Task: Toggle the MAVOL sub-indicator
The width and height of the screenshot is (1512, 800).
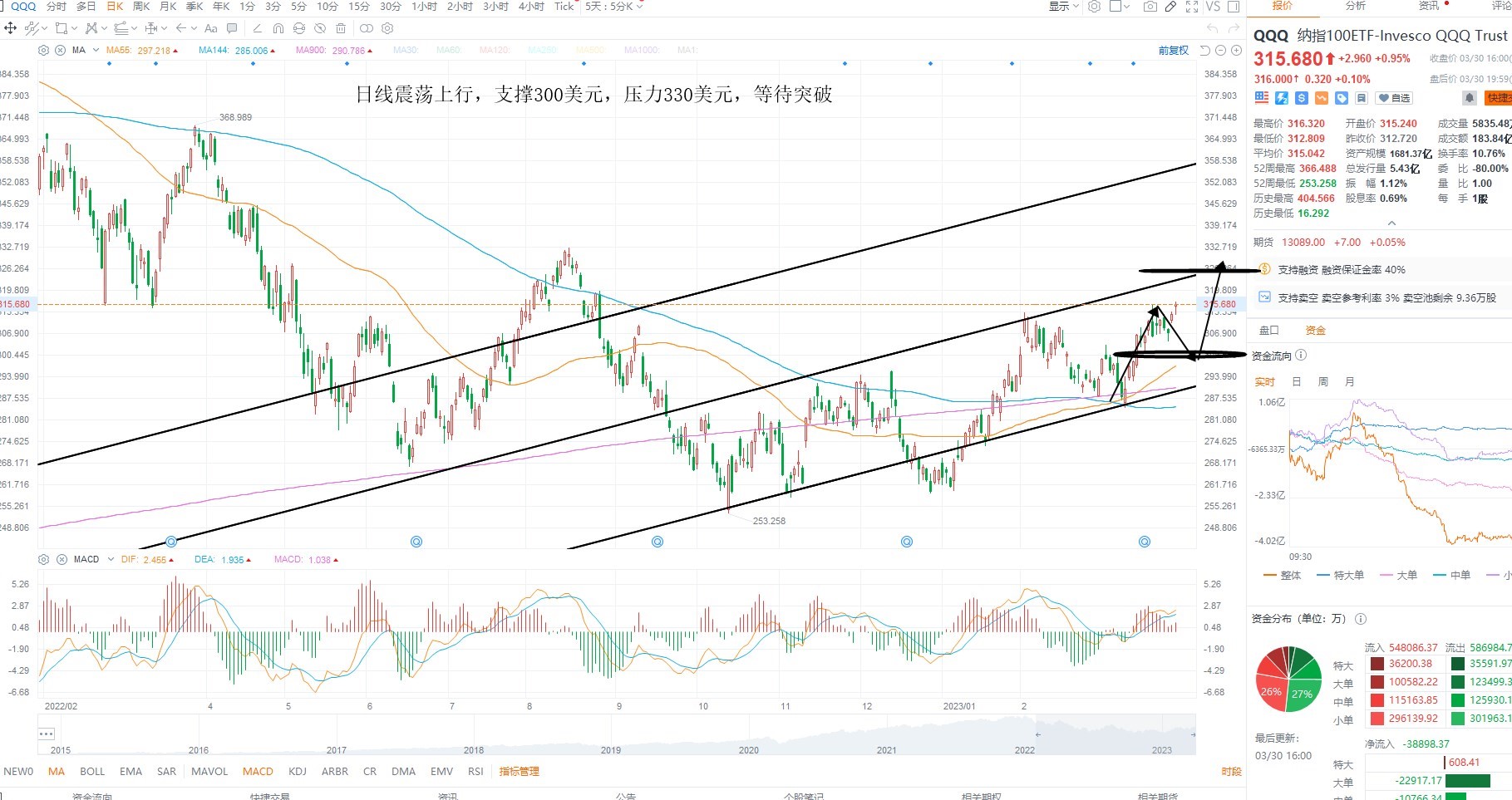Action: [x=209, y=772]
